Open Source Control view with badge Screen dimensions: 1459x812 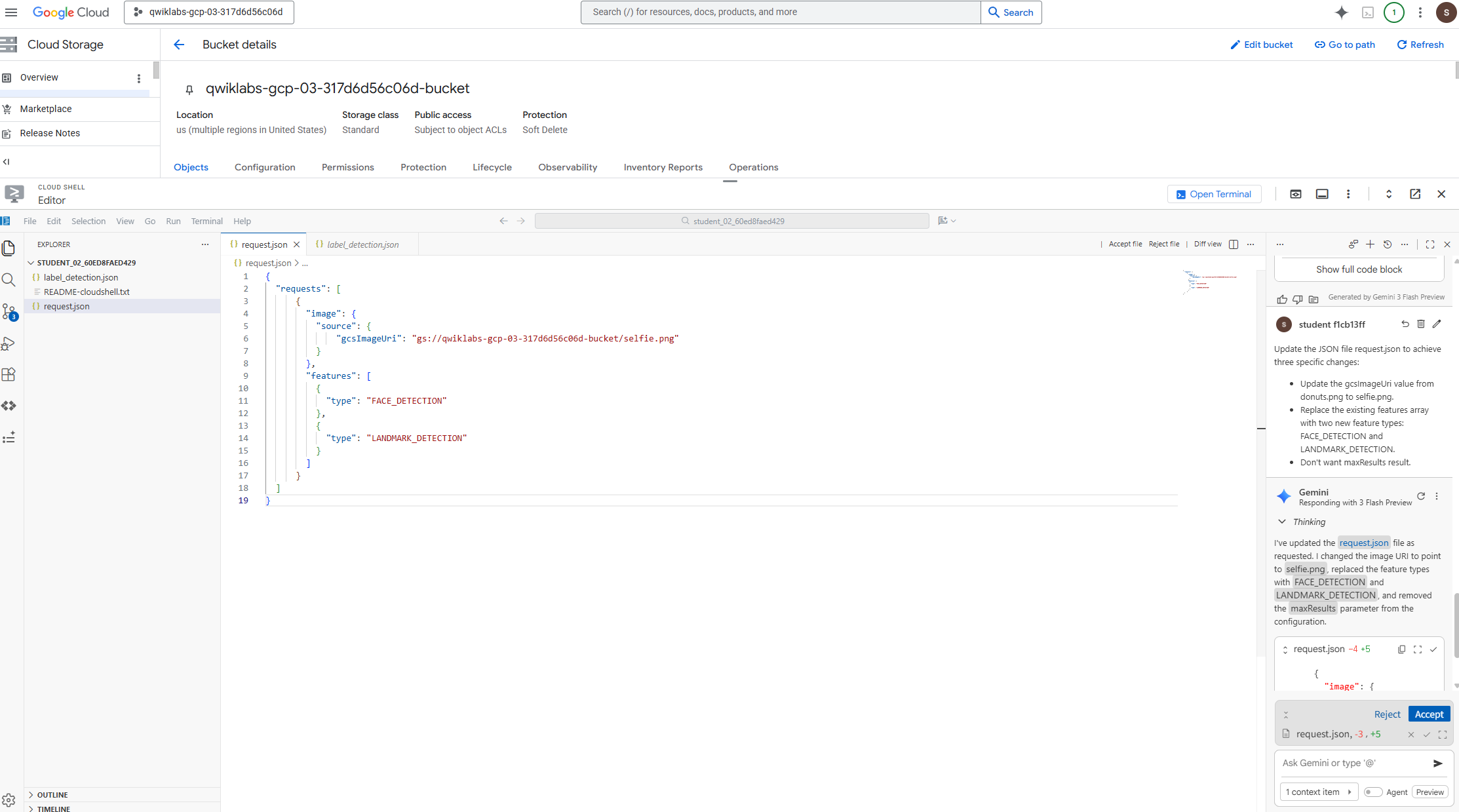(x=9, y=312)
